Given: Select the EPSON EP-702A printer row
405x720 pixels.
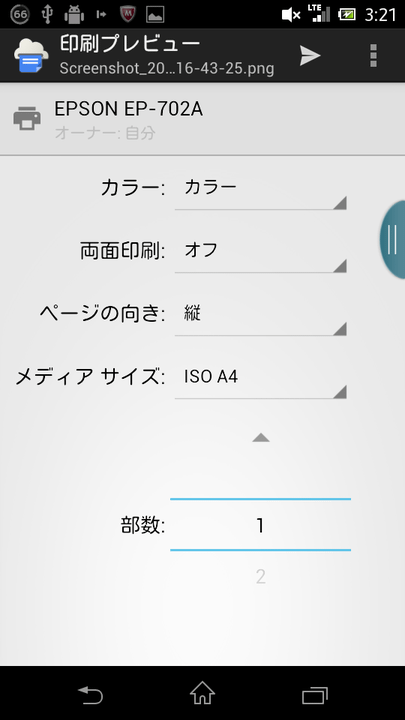Looking at the screenshot, I should [x=202, y=119].
